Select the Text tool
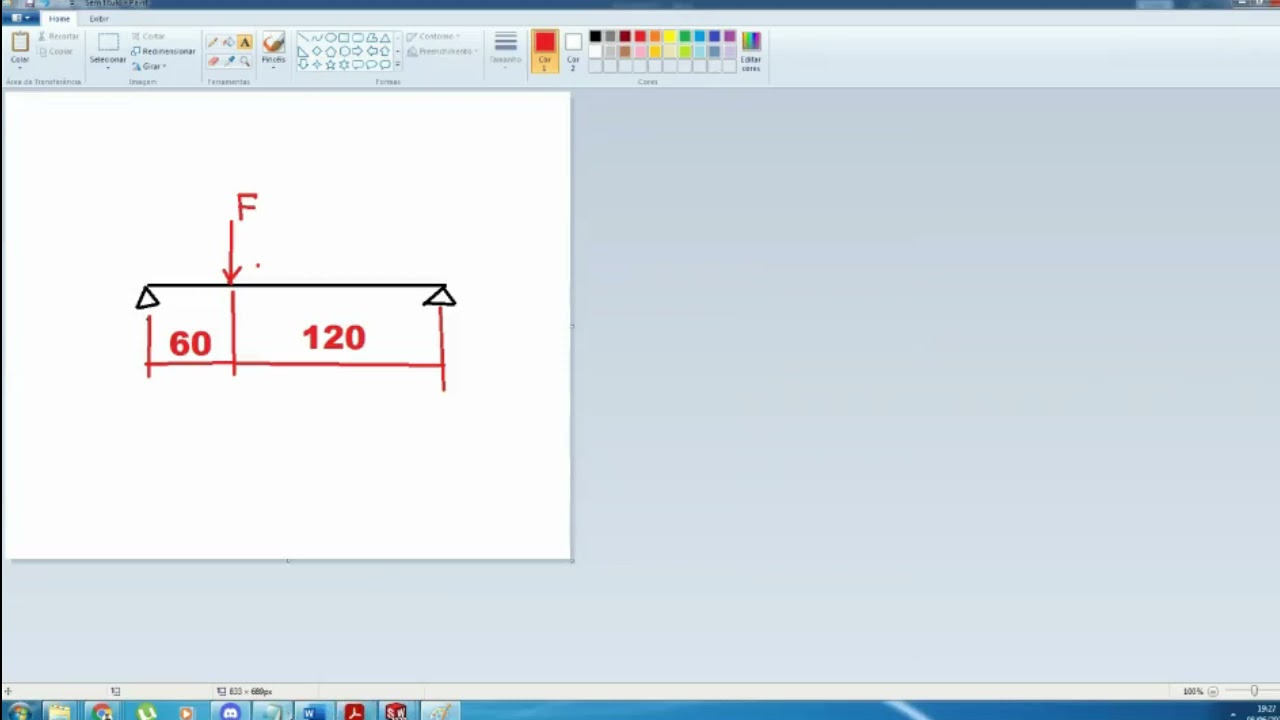The image size is (1280, 720). (x=245, y=42)
